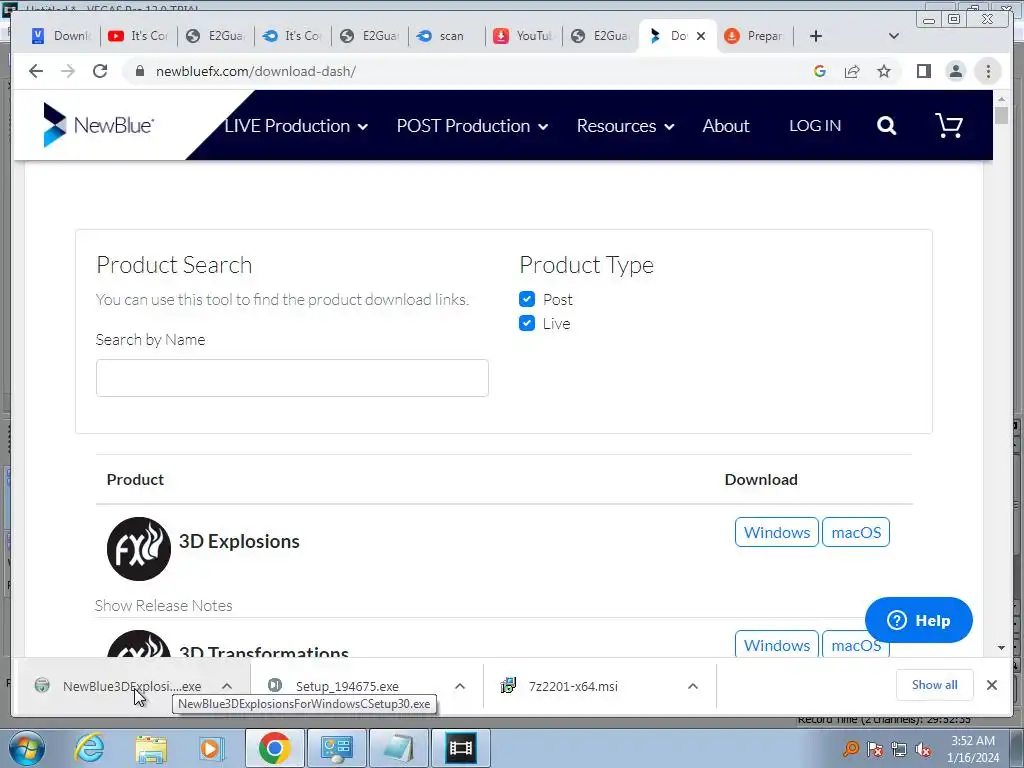Open options for 7z2201-x64.msi download

pyautogui.click(x=693, y=686)
